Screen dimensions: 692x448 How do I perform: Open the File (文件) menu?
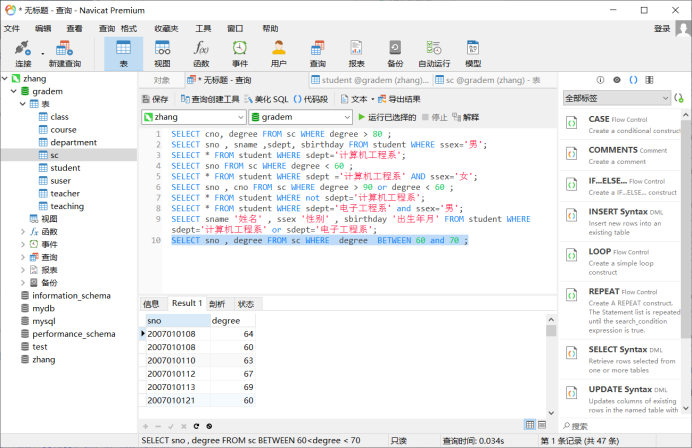coord(12,29)
